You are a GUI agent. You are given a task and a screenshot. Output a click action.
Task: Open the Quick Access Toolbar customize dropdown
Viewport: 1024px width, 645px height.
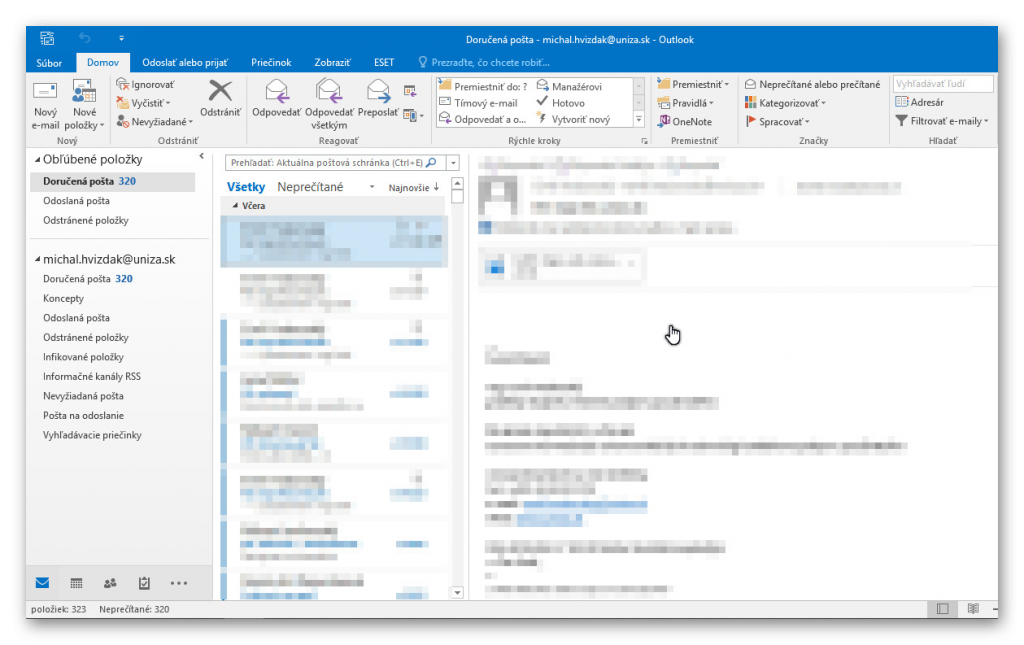coord(121,39)
